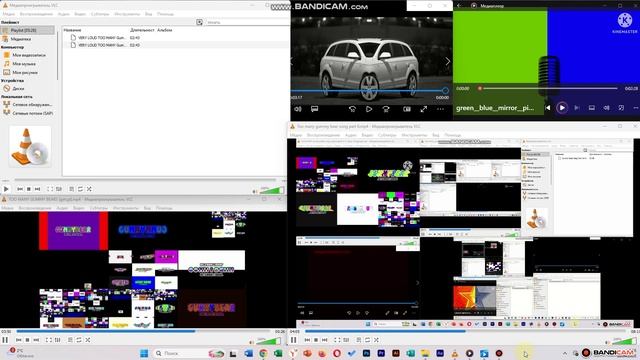Click back arrow in Media Player title bar
640x360 pixels.
(459, 6)
